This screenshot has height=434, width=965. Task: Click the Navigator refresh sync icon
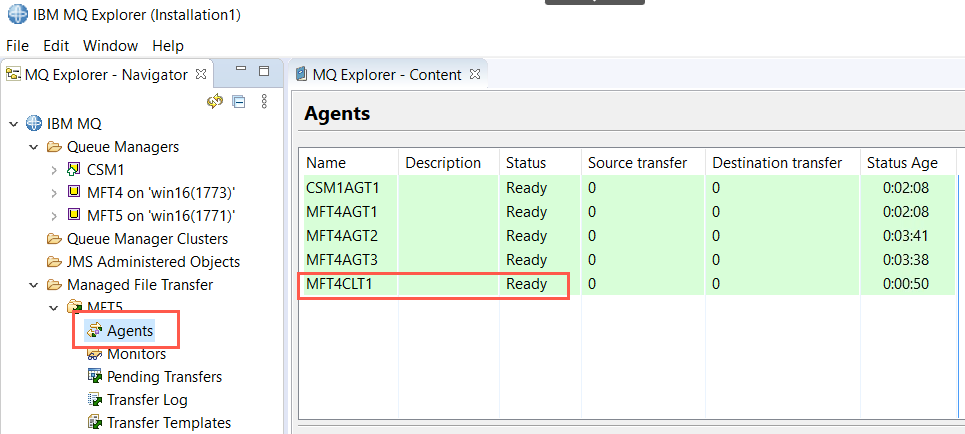click(x=215, y=102)
